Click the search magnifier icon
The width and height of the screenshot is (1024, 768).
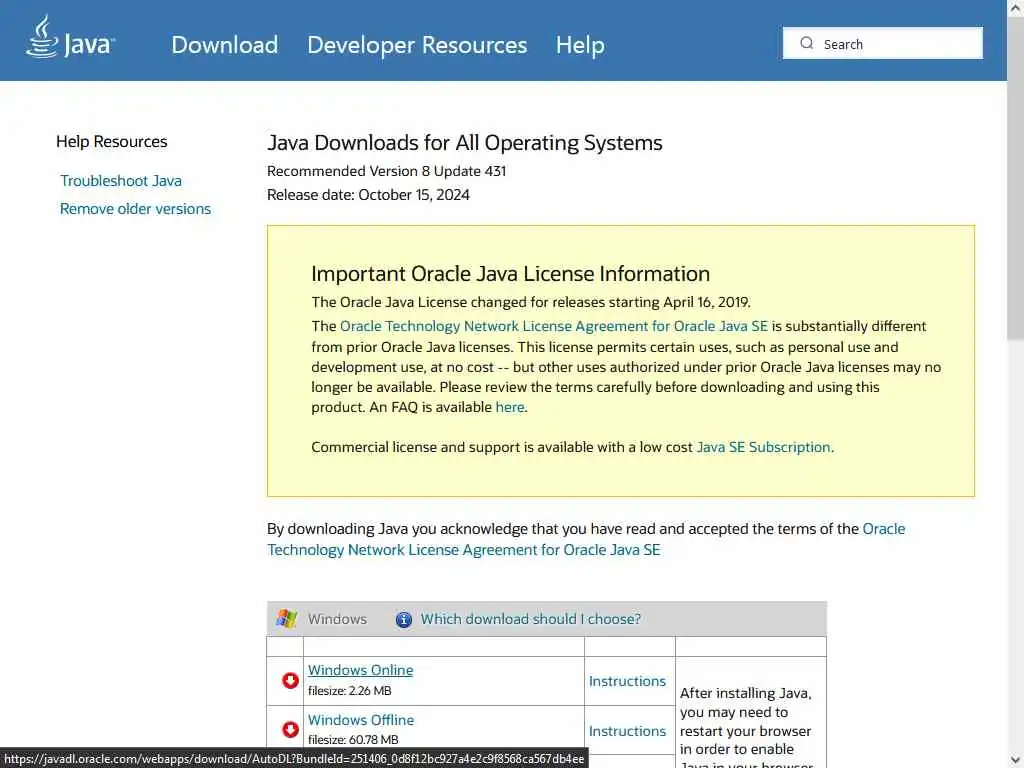coord(807,43)
